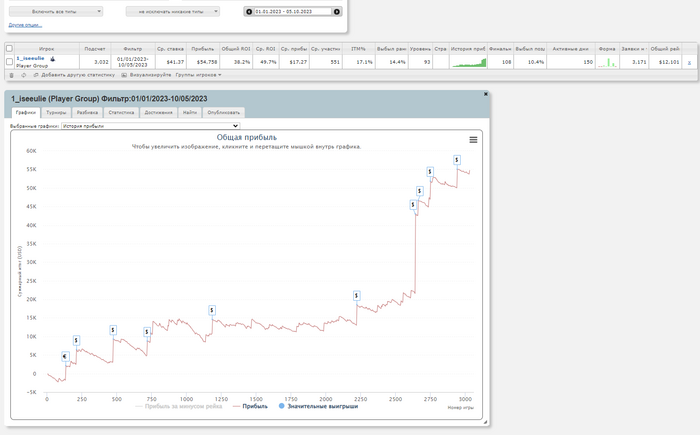
Task: Click the Визуализируйте button with icon
Action: click(146, 75)
